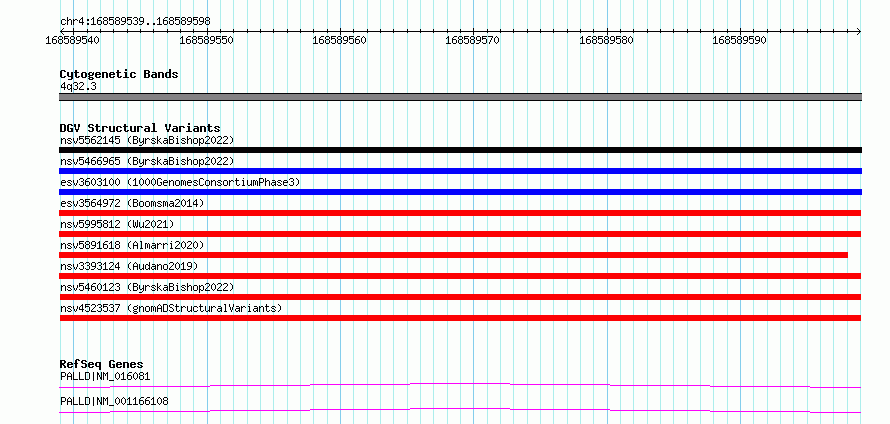Open variant nsv3393124 (Audano2019) label
890x424 pixels.
pyautogui.click(x=129, y=266)
